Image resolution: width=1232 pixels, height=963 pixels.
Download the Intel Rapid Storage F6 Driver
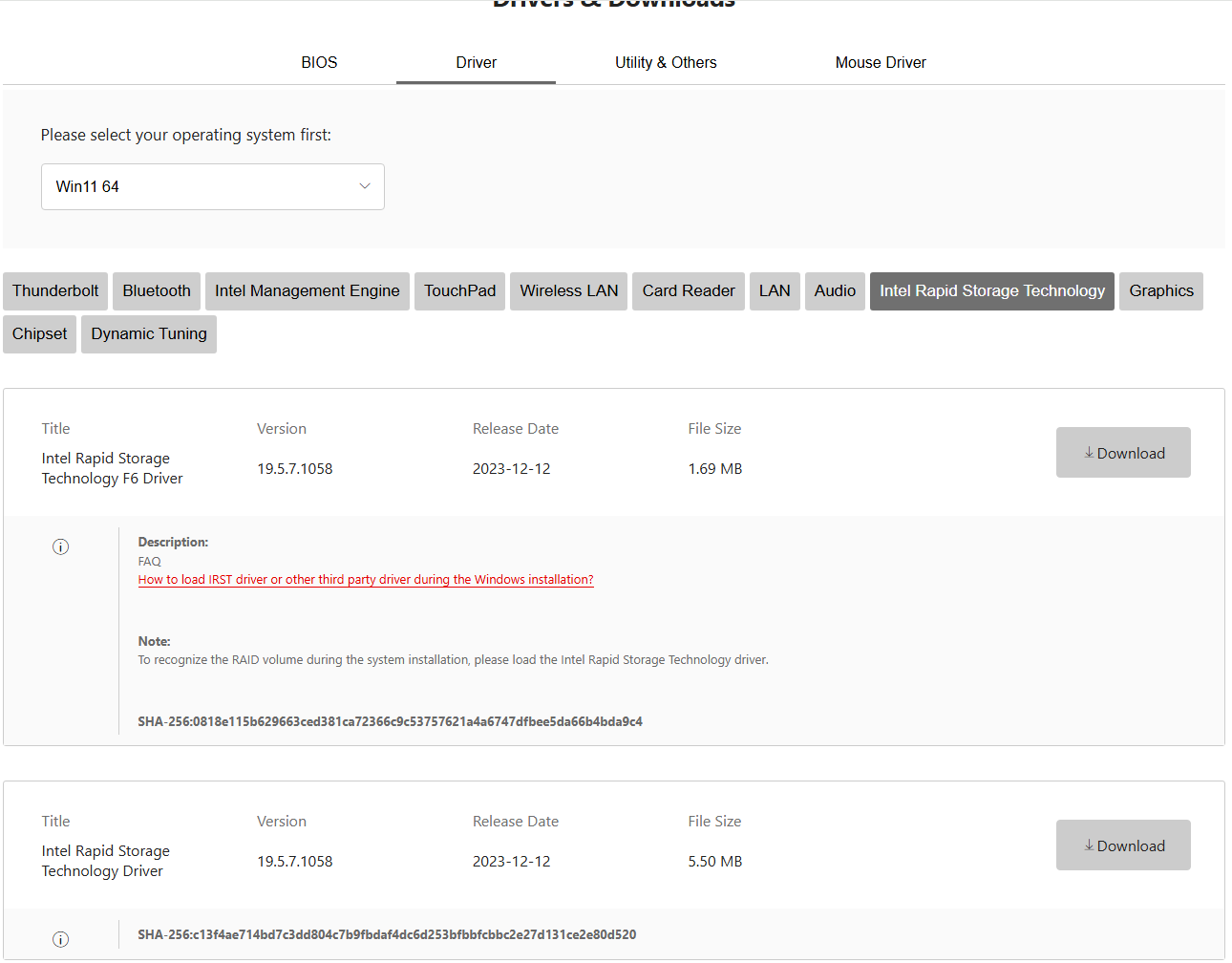point(1123,453)
